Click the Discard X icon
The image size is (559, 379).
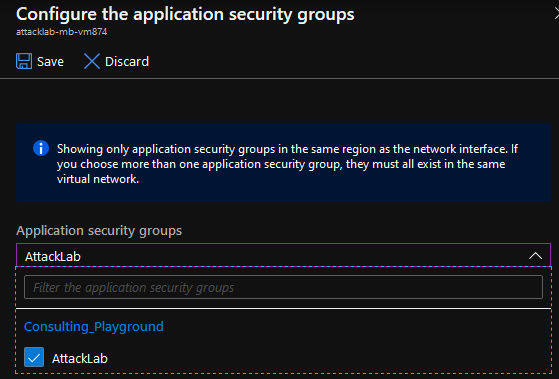pos(92,61)
